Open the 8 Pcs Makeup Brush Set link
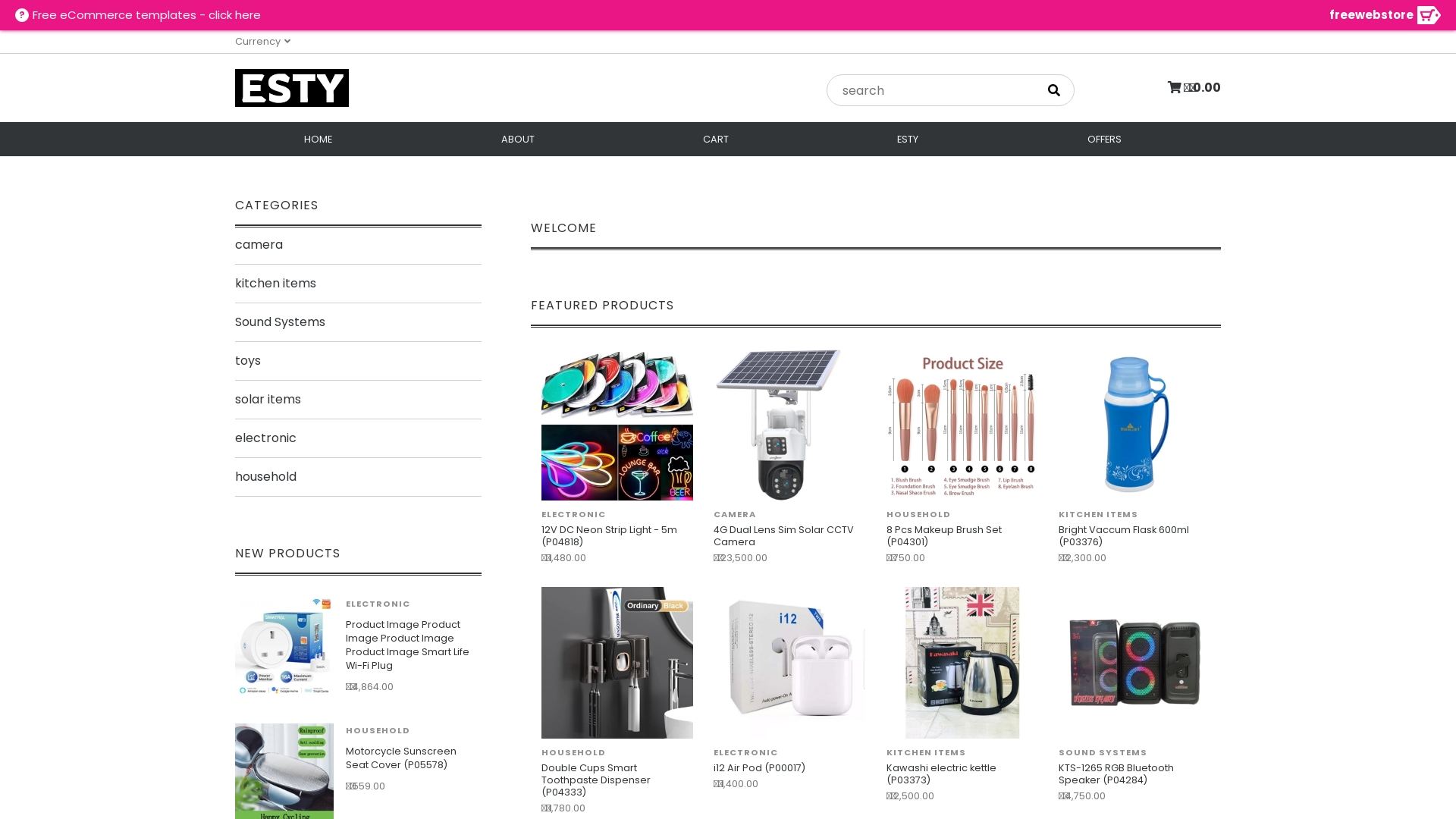Viewport: 1456px width, 819px height. tap(944, 536)
